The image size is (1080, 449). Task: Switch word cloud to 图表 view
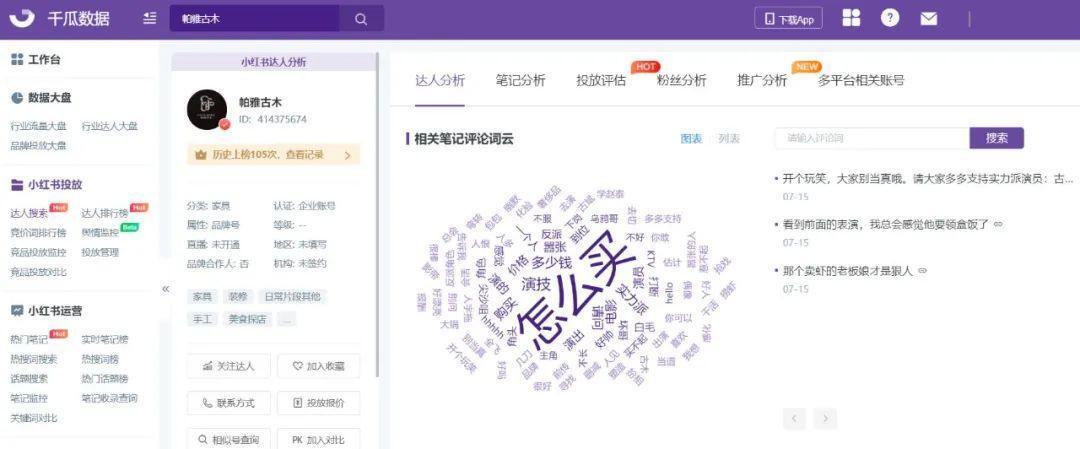(691, 139)
